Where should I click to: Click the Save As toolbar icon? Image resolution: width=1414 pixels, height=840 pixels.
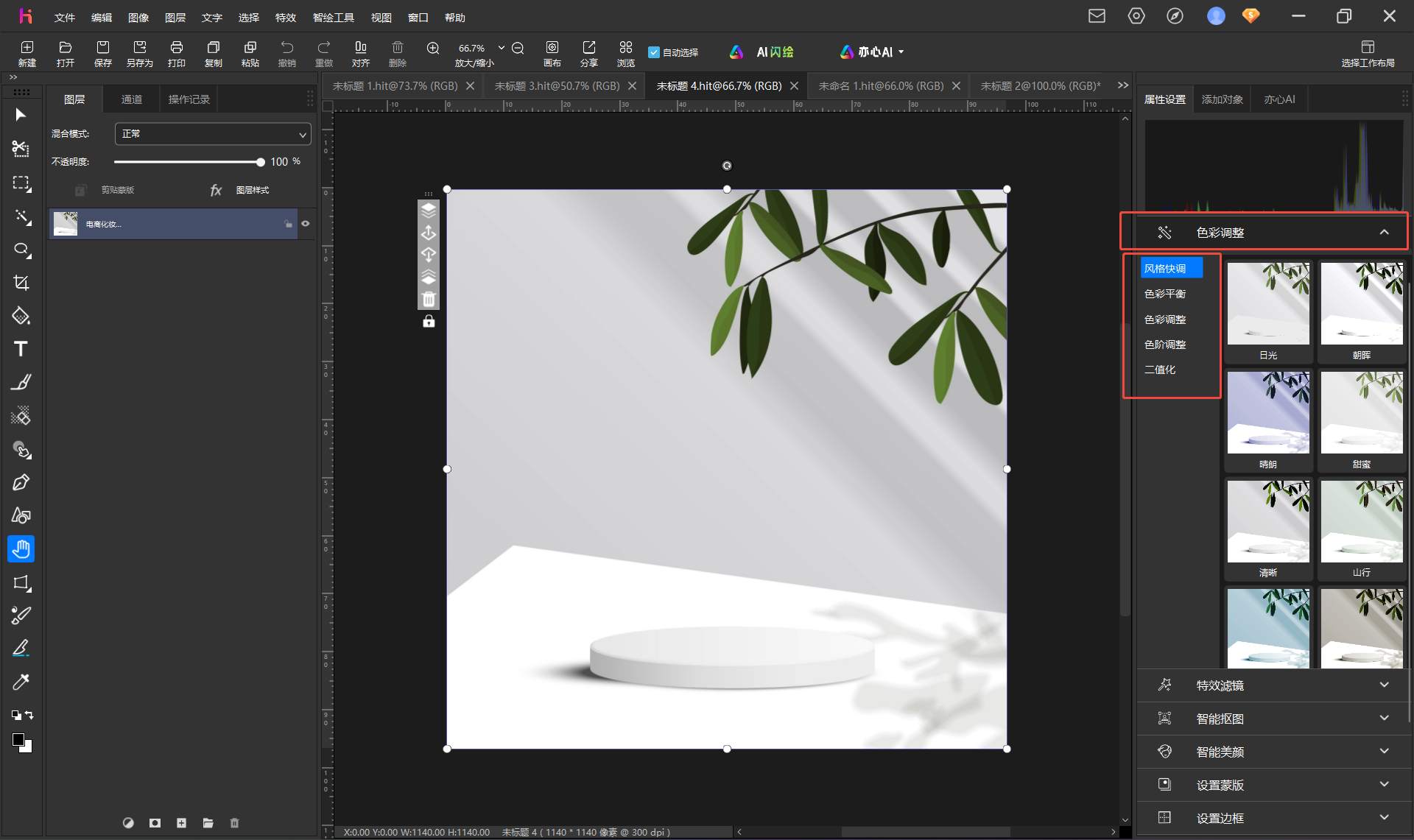coord(139,53)
